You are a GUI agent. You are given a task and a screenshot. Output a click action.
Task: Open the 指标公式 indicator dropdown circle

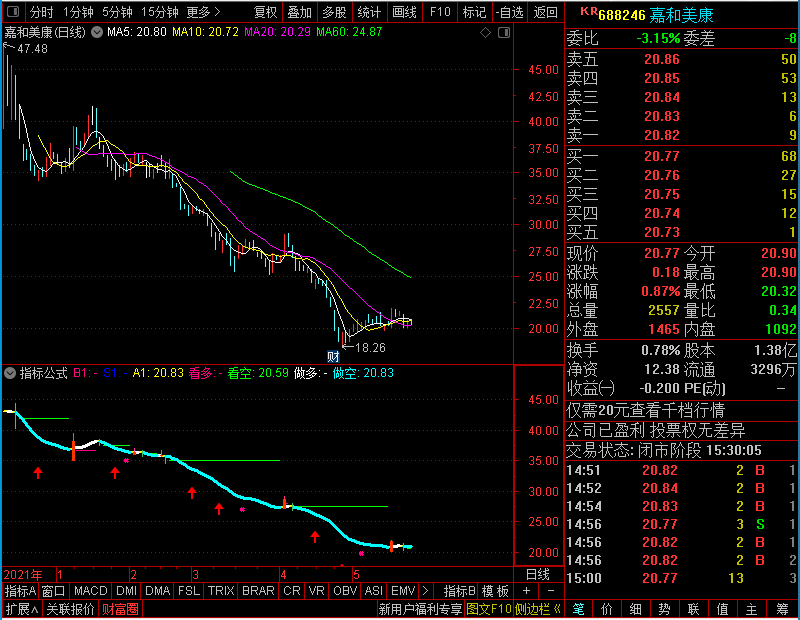pos(10,373)
